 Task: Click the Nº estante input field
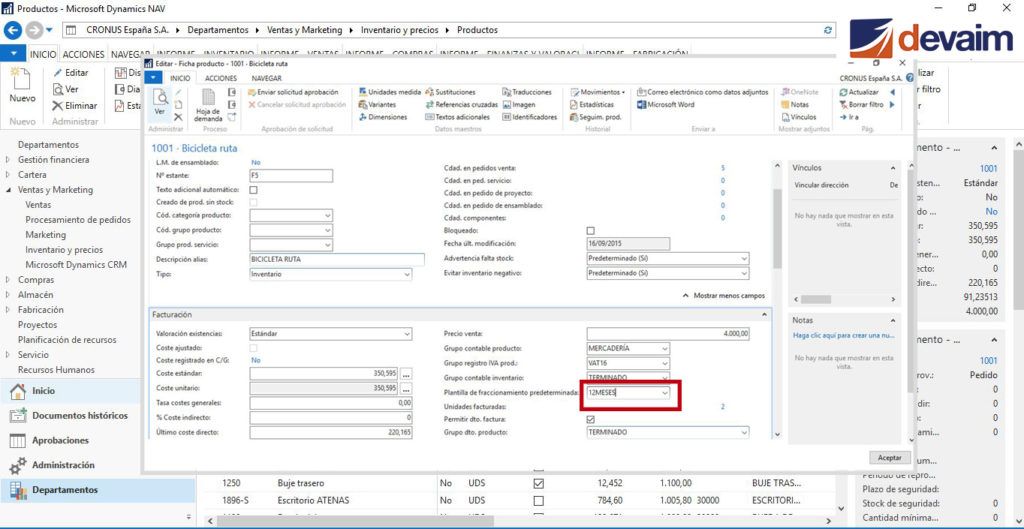(291, 176)
